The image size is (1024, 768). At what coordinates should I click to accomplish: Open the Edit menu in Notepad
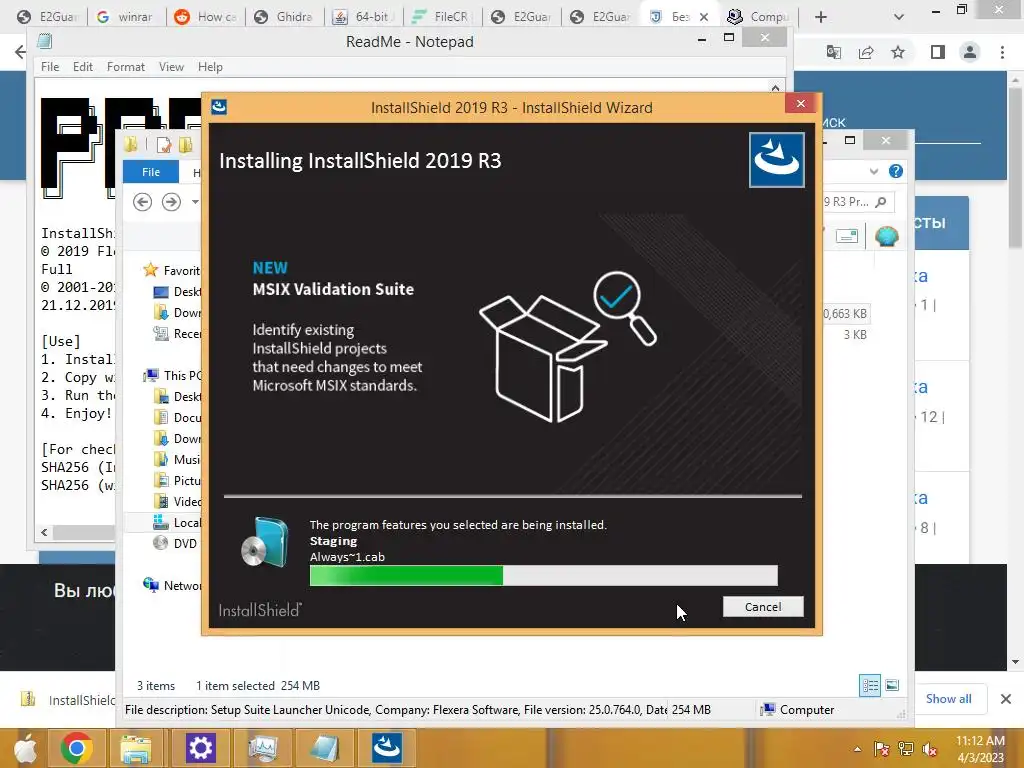point(82,67)
